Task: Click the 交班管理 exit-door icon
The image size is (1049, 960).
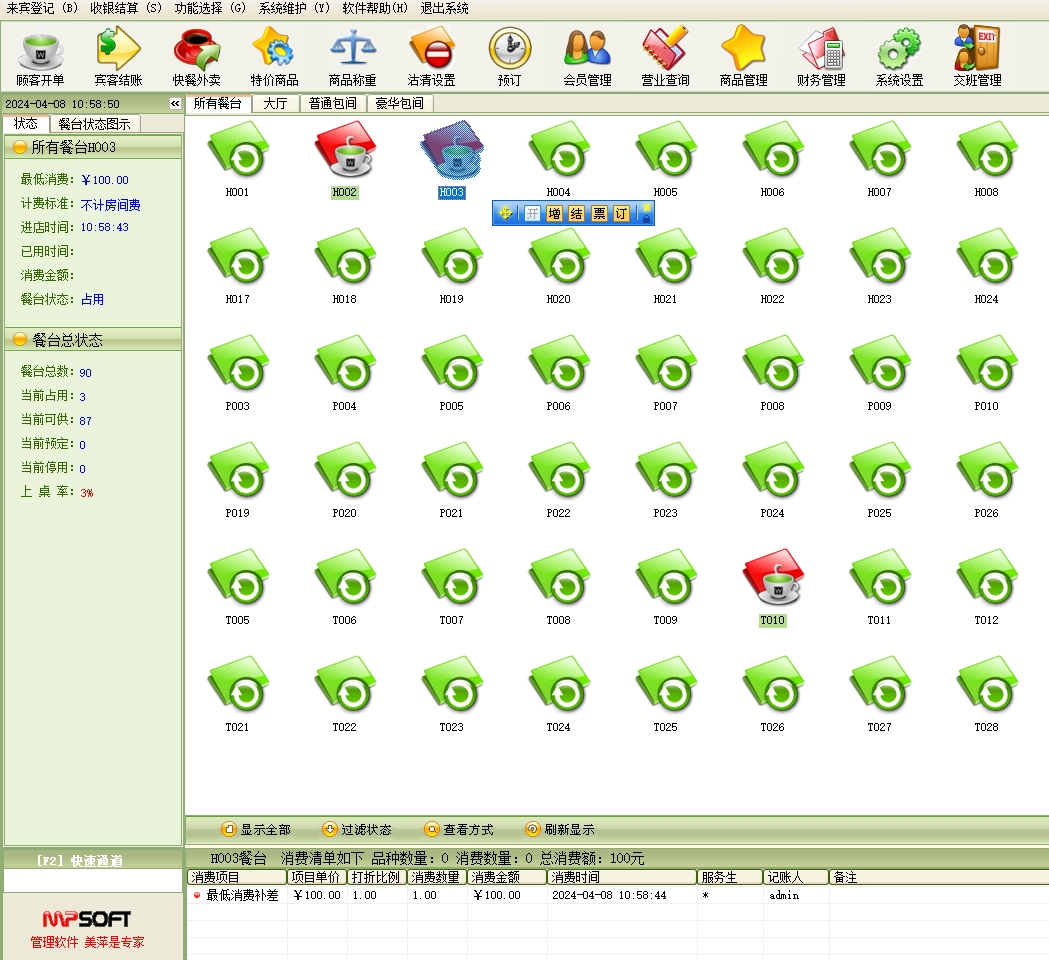Action: [976, 56]
